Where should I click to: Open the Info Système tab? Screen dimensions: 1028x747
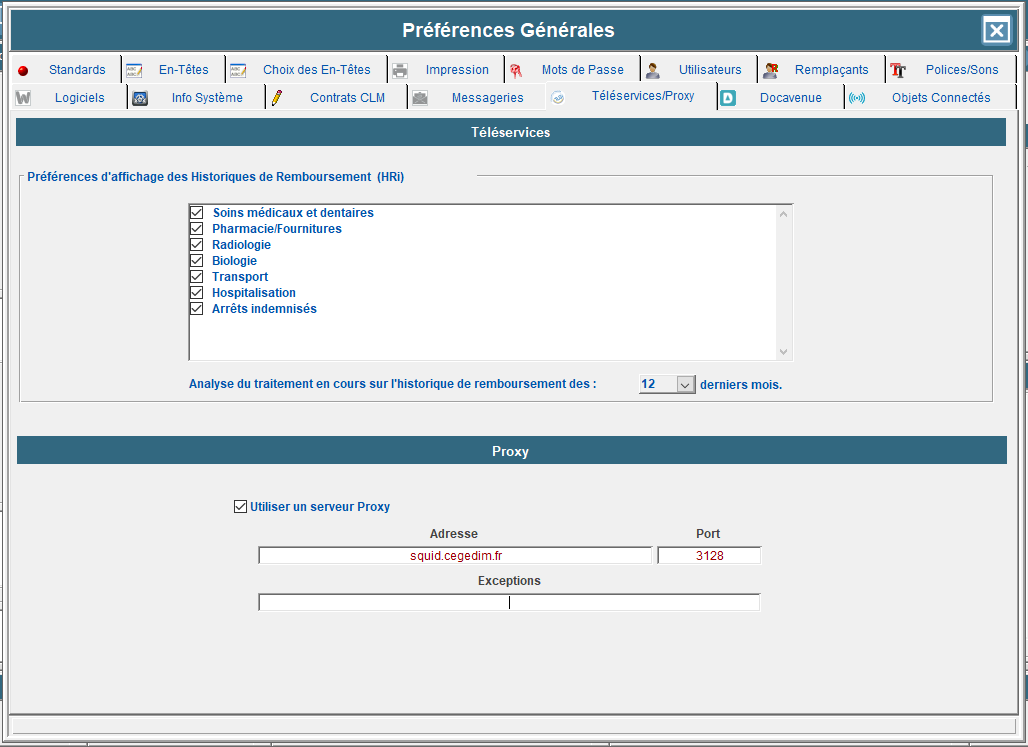(x=206, y=98)
